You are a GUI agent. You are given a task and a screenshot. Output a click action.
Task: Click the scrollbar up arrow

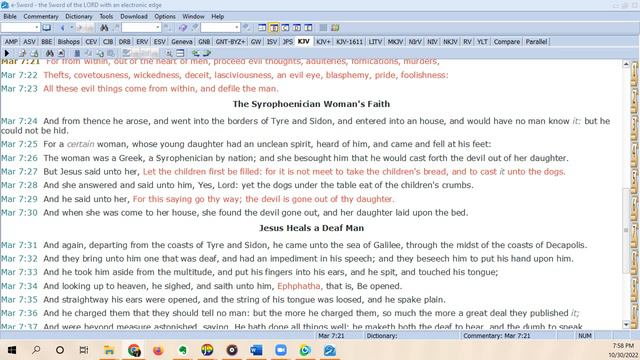pyautogui.click(x=626, y=64)
